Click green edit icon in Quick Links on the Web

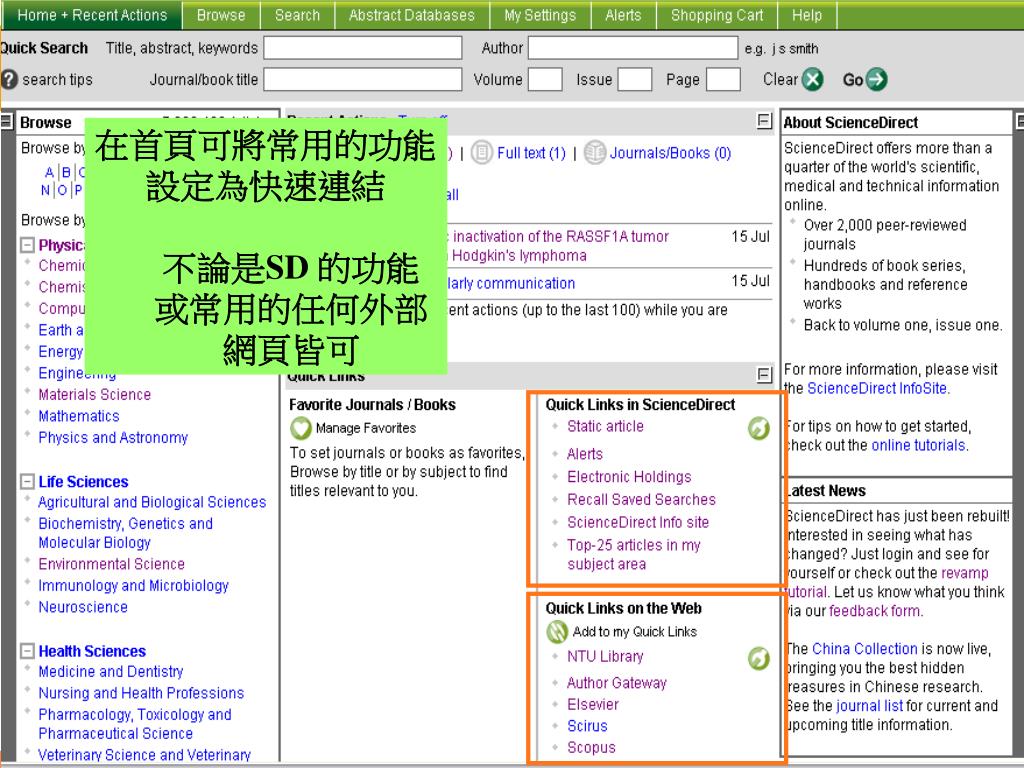pos(759,659)
